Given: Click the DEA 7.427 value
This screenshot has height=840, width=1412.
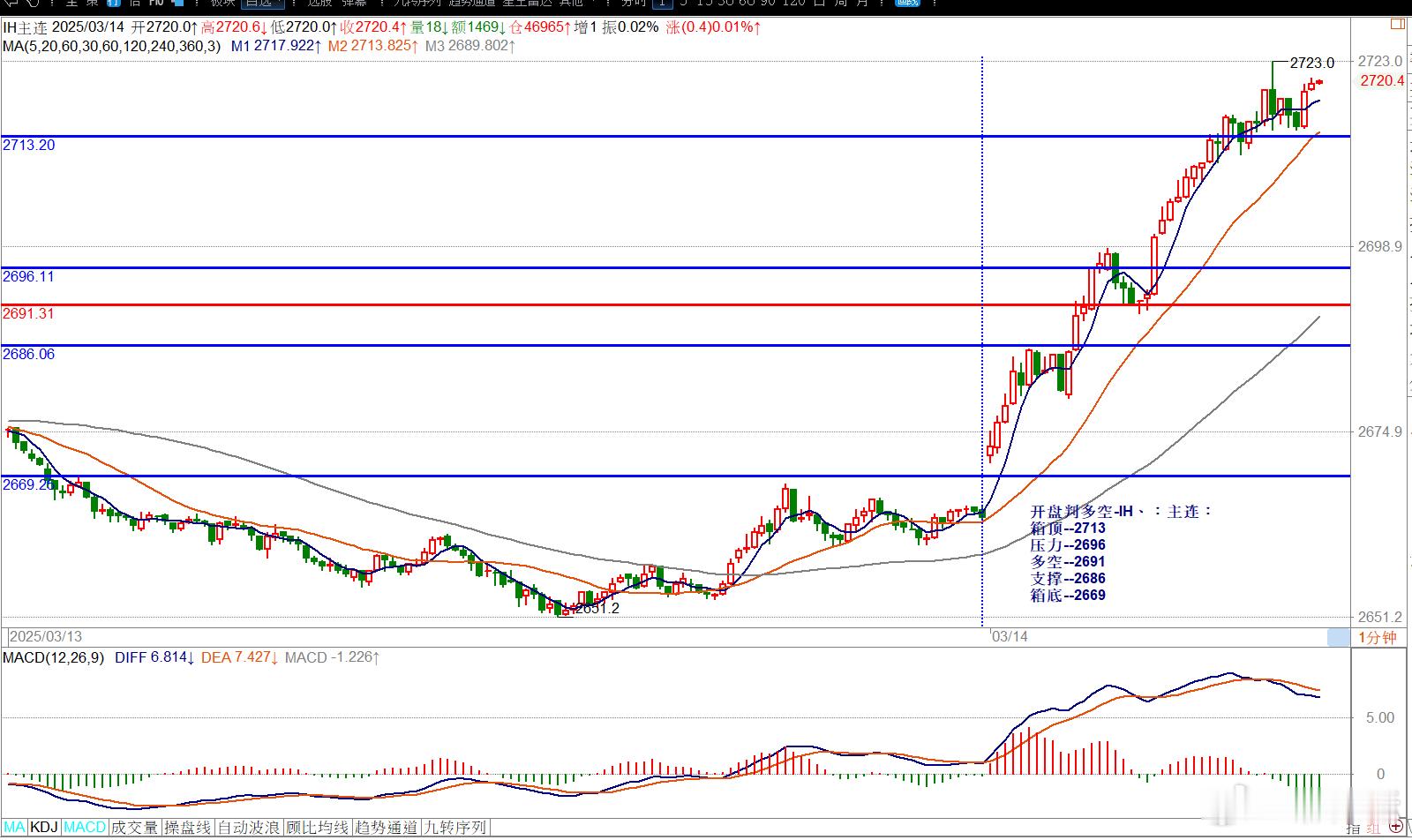Looking at the screenshot, I should click(x=241, y=657).
